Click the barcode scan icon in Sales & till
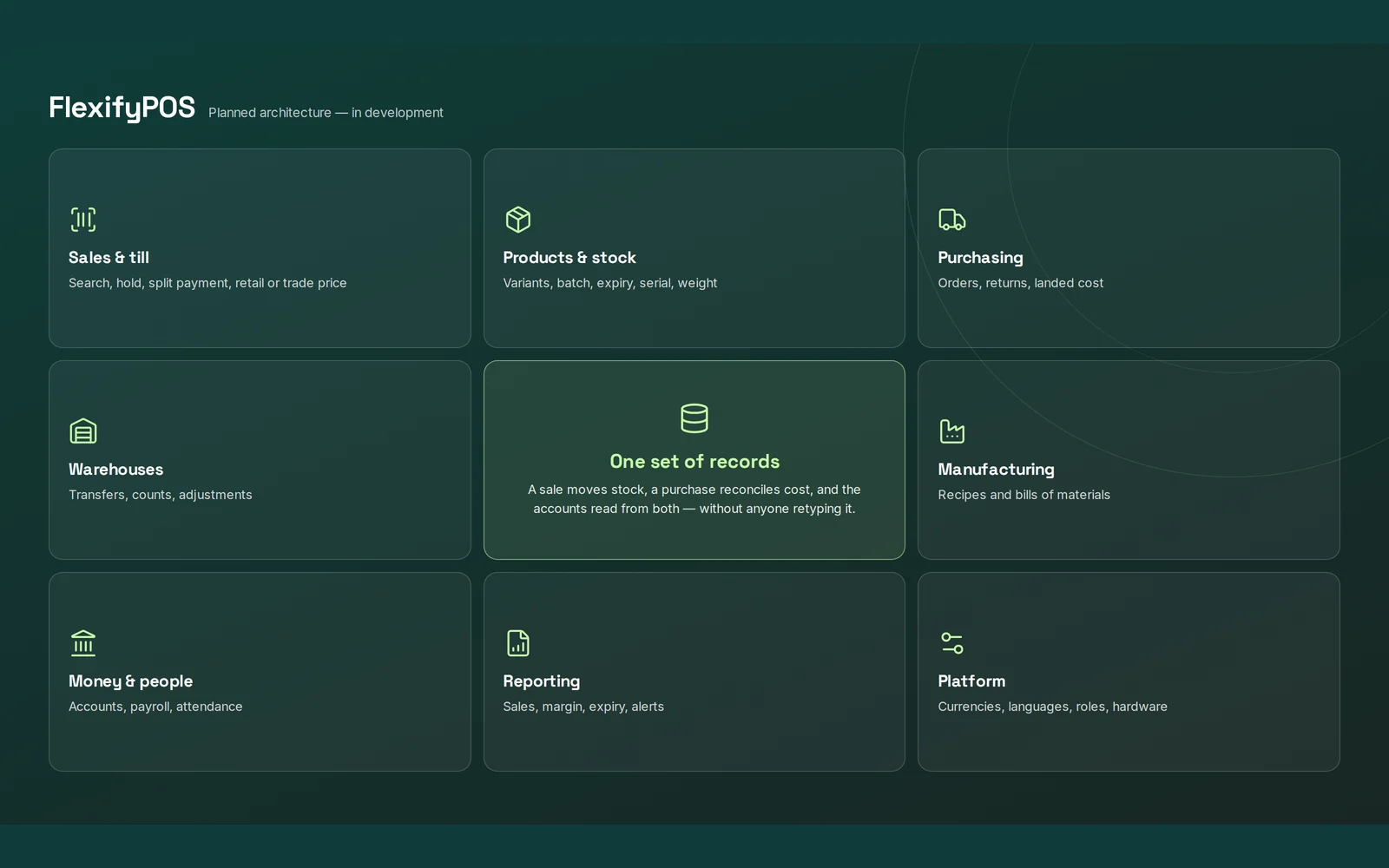 tap(83, 220)
